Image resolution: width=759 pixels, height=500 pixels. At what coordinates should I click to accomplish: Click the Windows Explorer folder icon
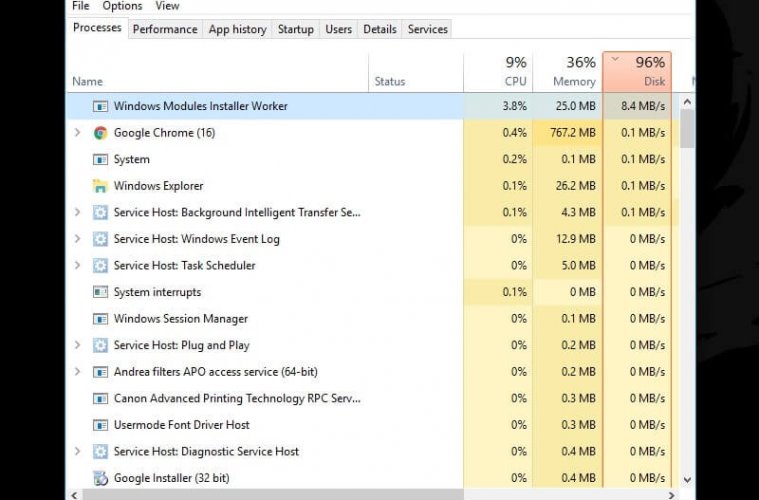(x=100, y=186)
